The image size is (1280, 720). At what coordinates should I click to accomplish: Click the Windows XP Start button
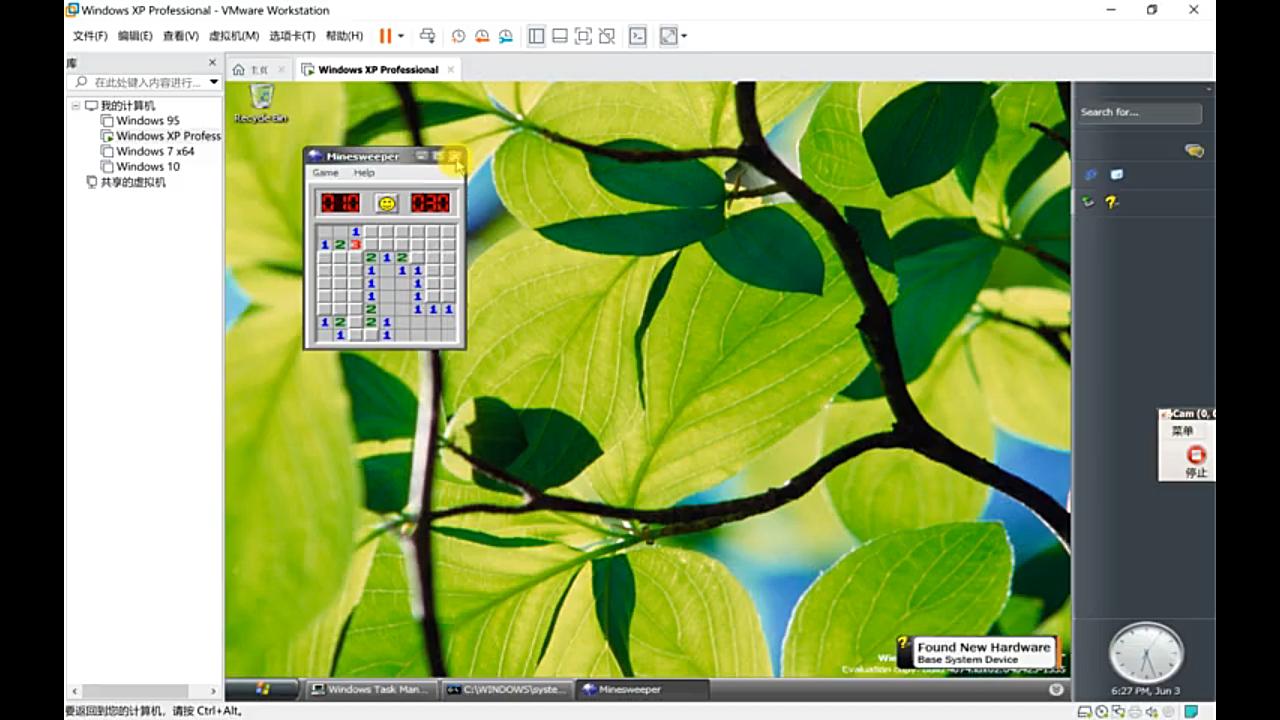coord(263,689)
